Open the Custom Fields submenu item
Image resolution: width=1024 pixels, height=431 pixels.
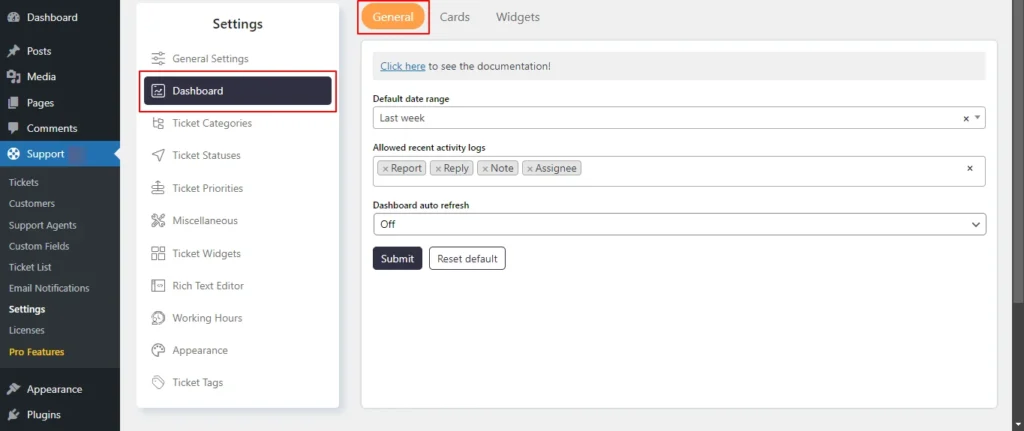tap(39, 246)
